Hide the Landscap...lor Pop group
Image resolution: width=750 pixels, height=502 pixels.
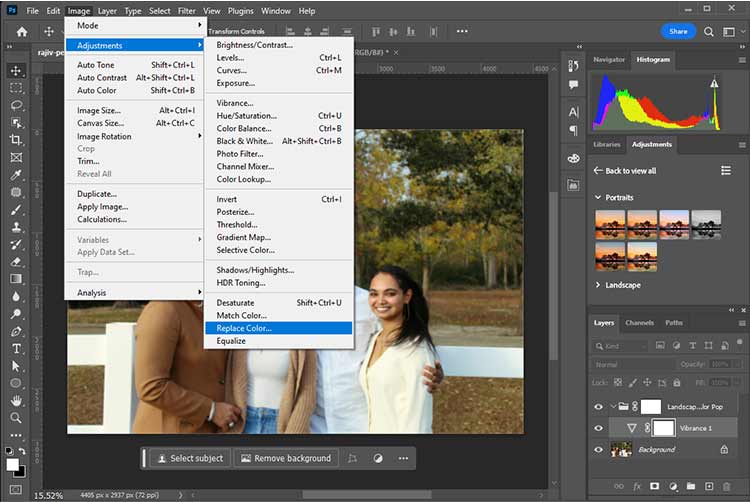click(x=598, y=407)
